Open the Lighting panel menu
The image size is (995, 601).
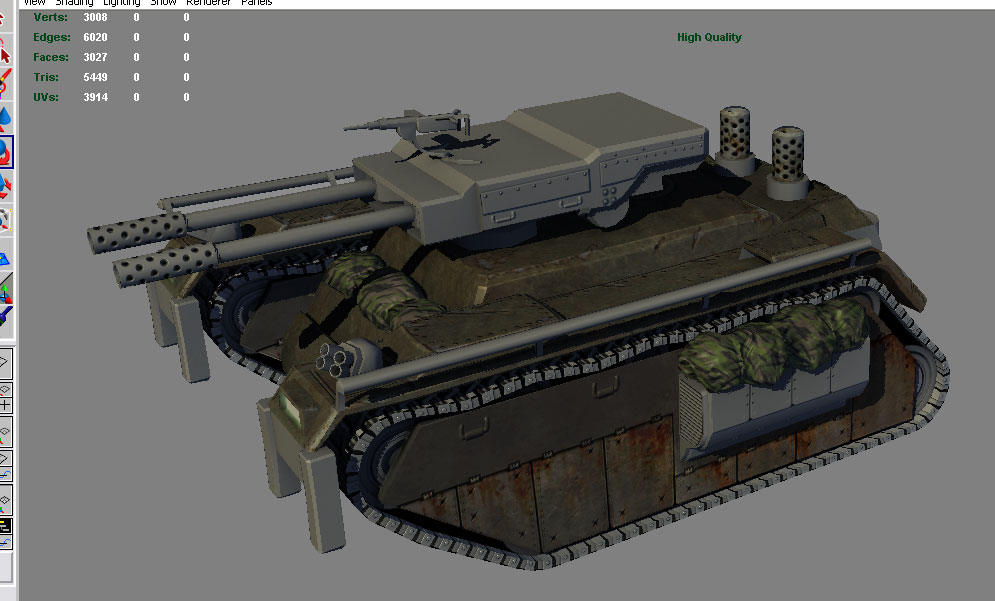point(122,3)
